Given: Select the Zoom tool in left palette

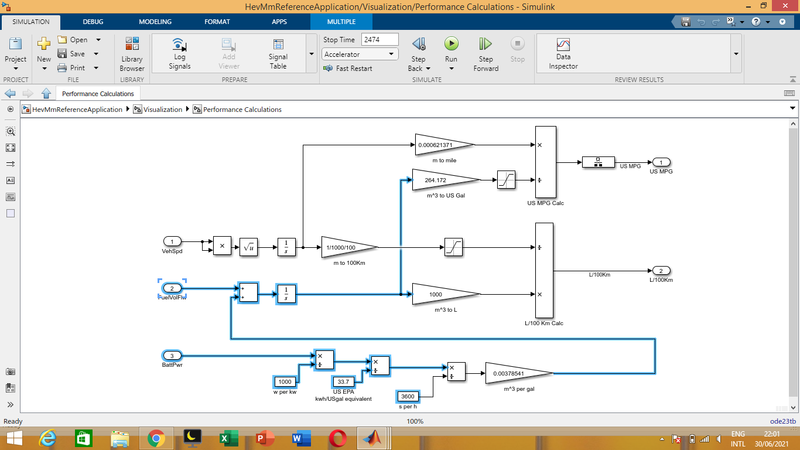Looking at the screenshot, I should click(10, 131).
